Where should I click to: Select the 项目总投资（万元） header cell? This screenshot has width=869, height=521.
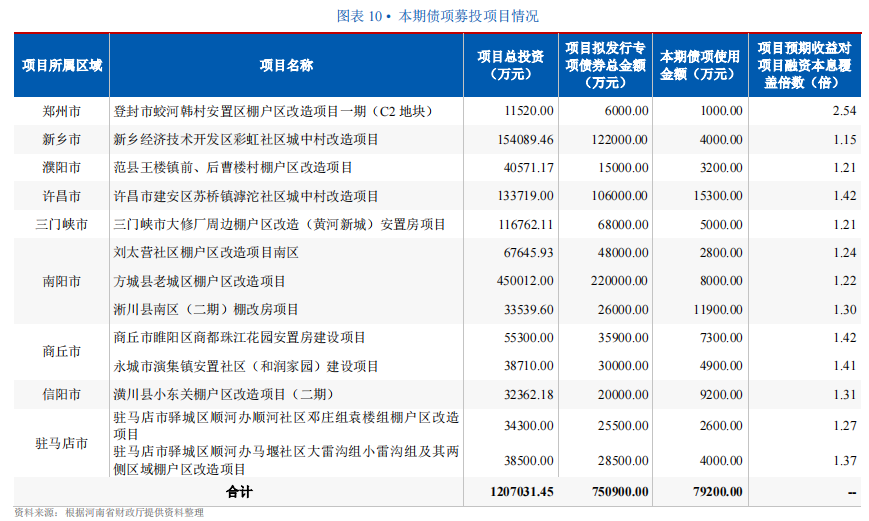point(510,65)
